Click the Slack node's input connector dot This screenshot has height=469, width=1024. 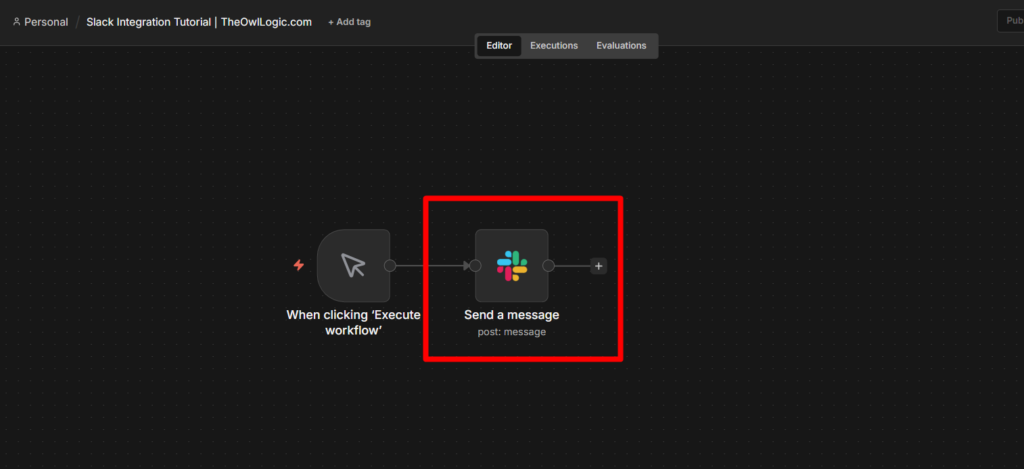pos(475,266)
